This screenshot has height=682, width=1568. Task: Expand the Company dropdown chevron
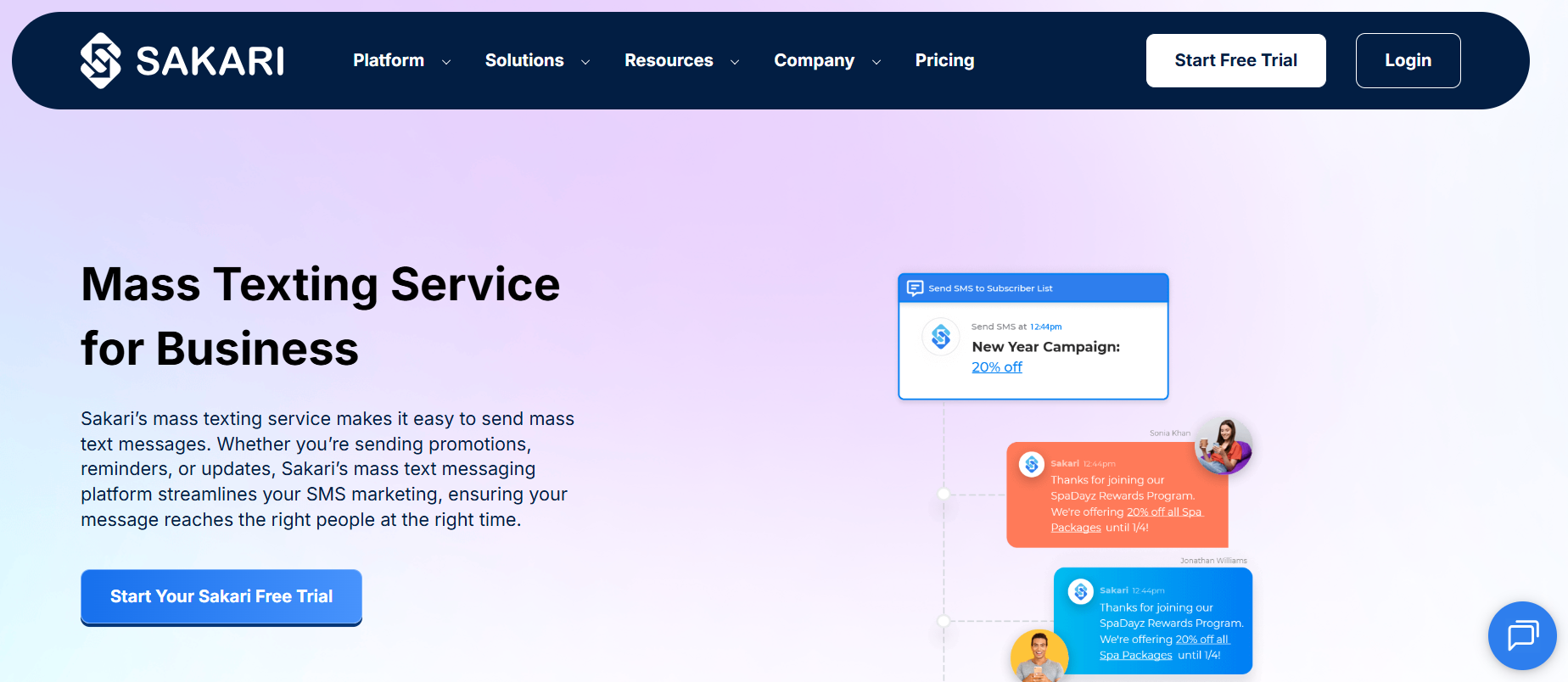876,62
